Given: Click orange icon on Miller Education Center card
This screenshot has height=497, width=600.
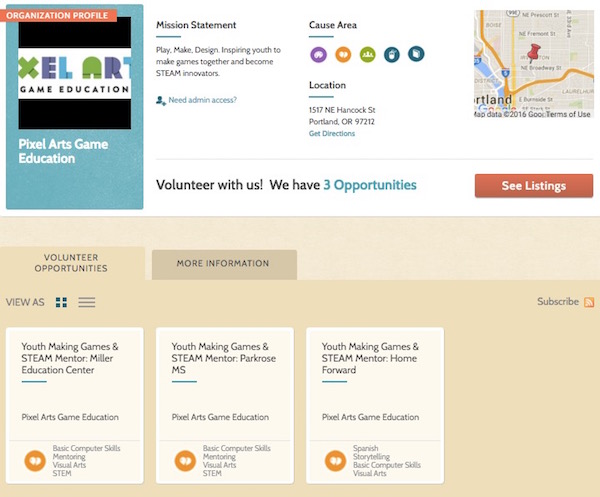Looking at the screenshot, I should pos(35,461).
